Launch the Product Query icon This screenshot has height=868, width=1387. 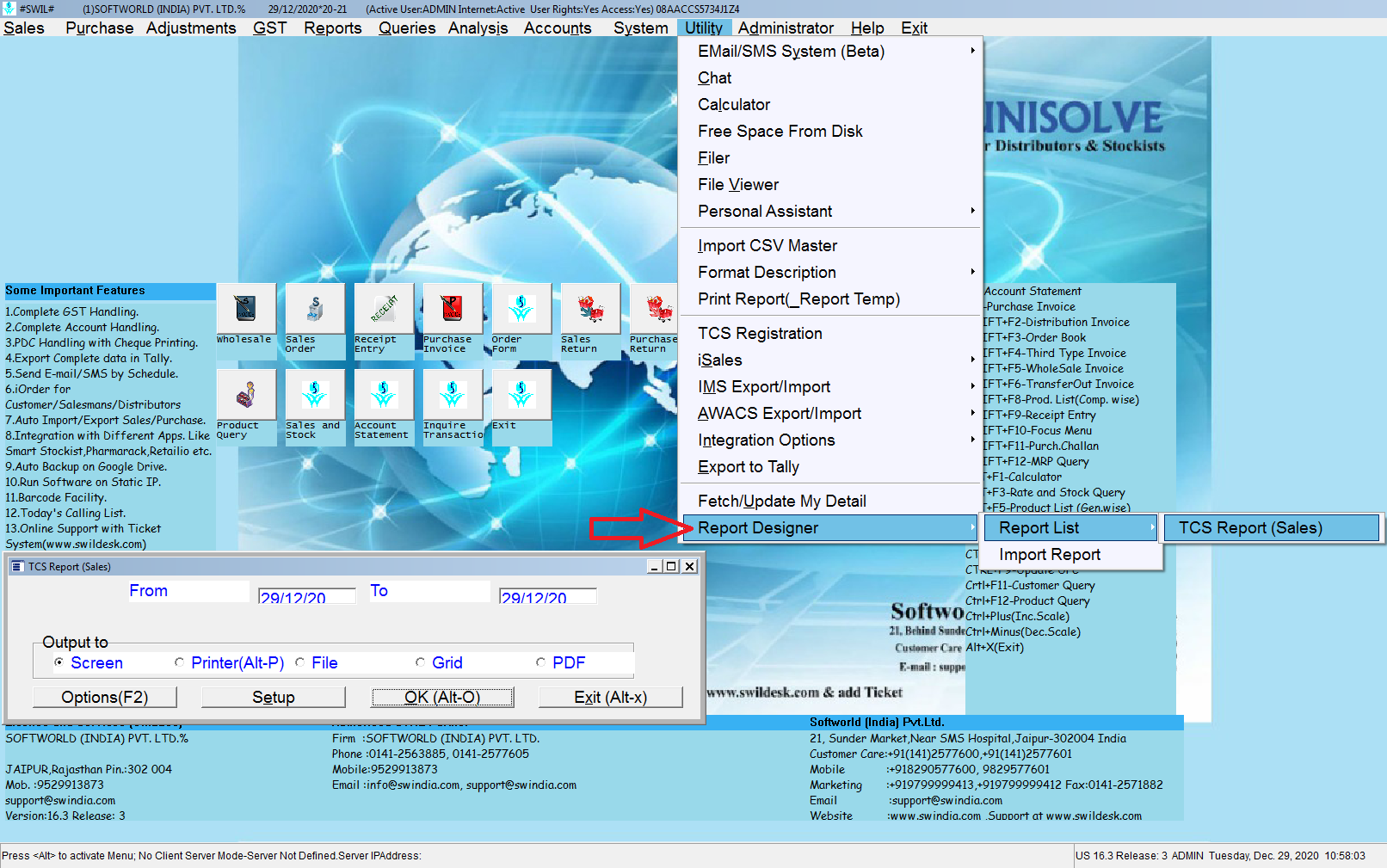coord(246,395)
